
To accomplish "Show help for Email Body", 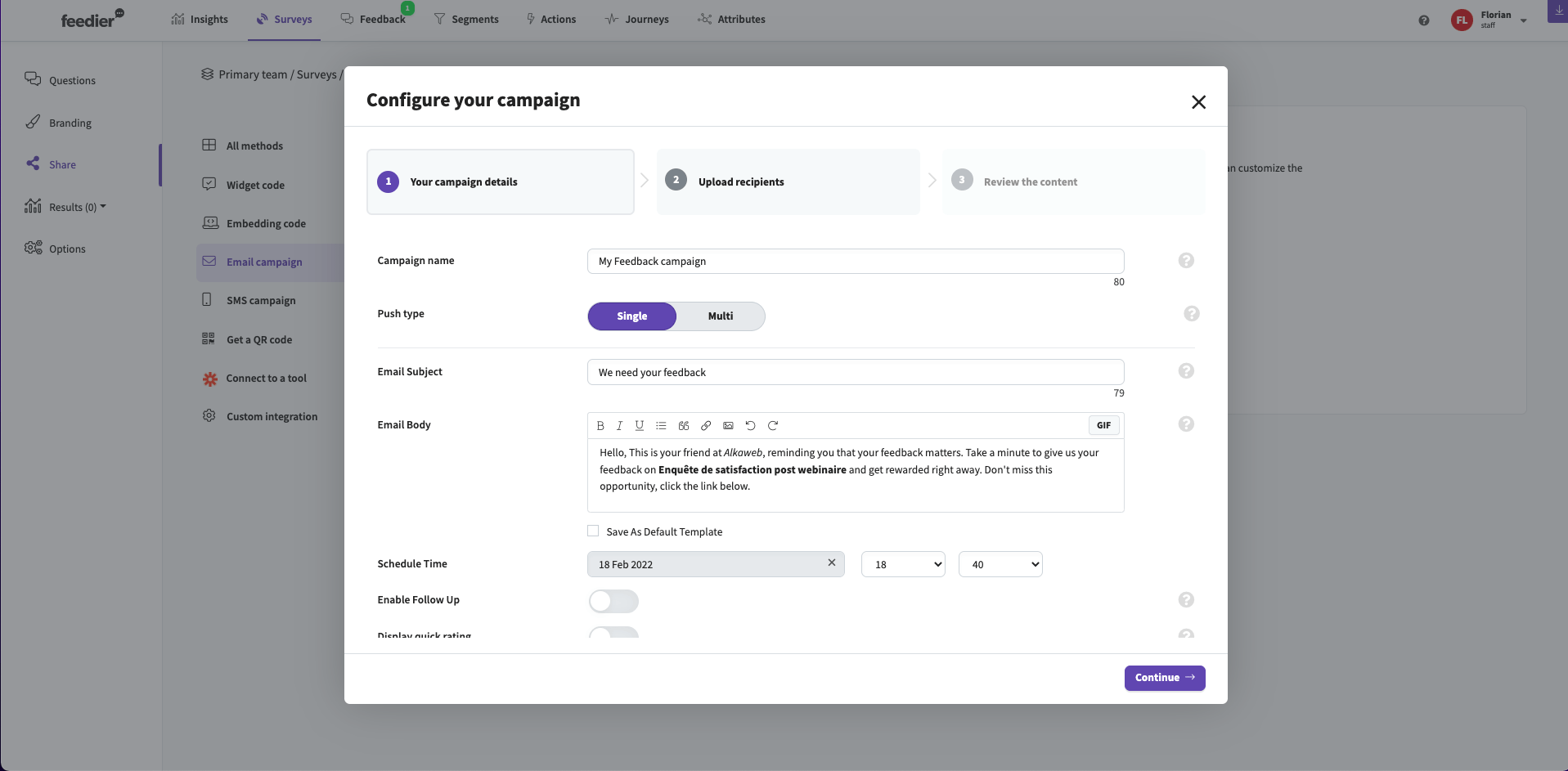I will coord(1186,424).
